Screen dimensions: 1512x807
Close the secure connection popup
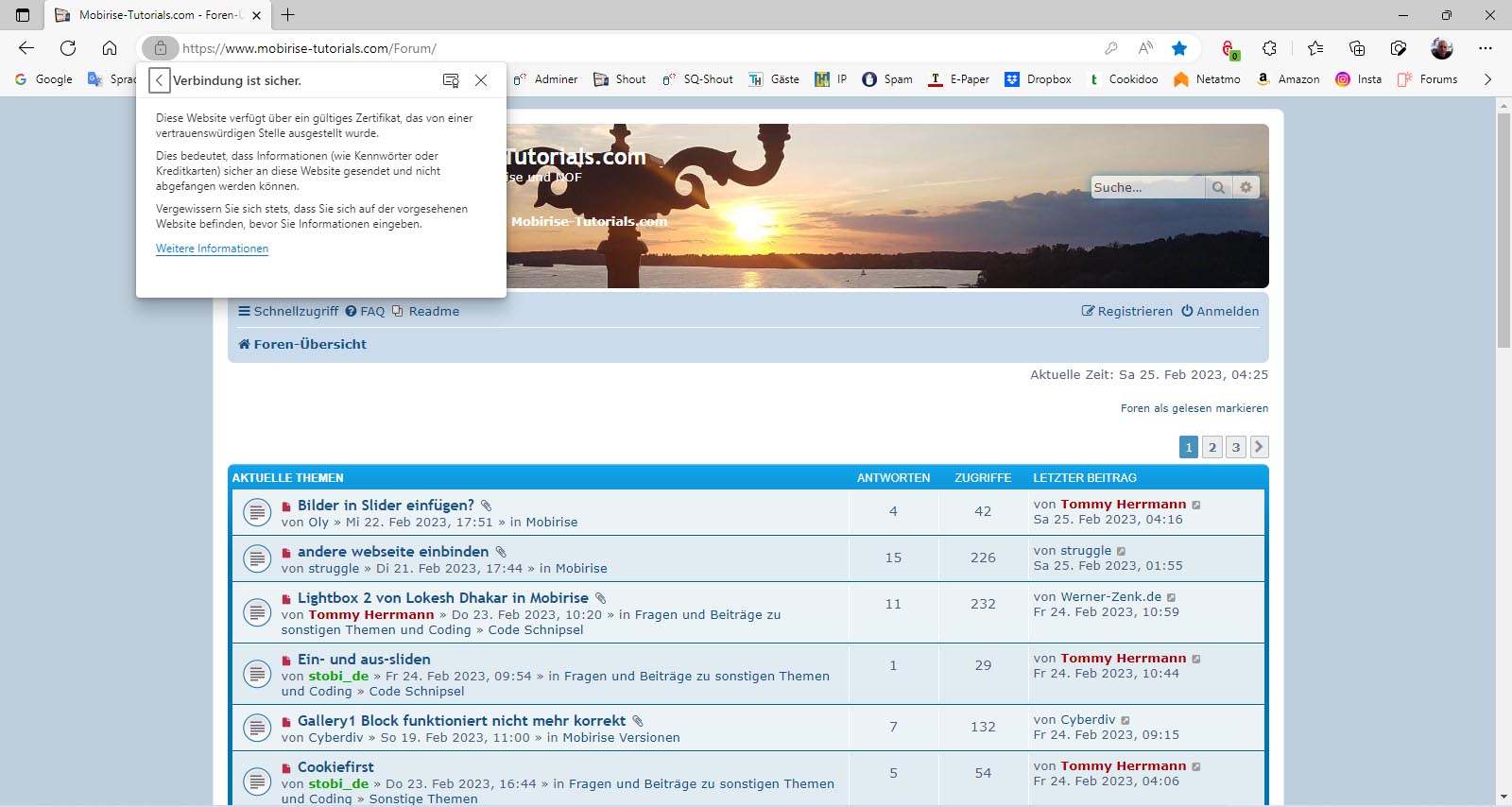(x=481, y=80)
